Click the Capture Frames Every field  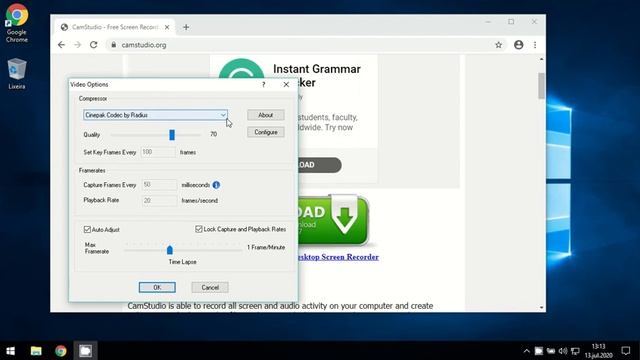[159, 185]
